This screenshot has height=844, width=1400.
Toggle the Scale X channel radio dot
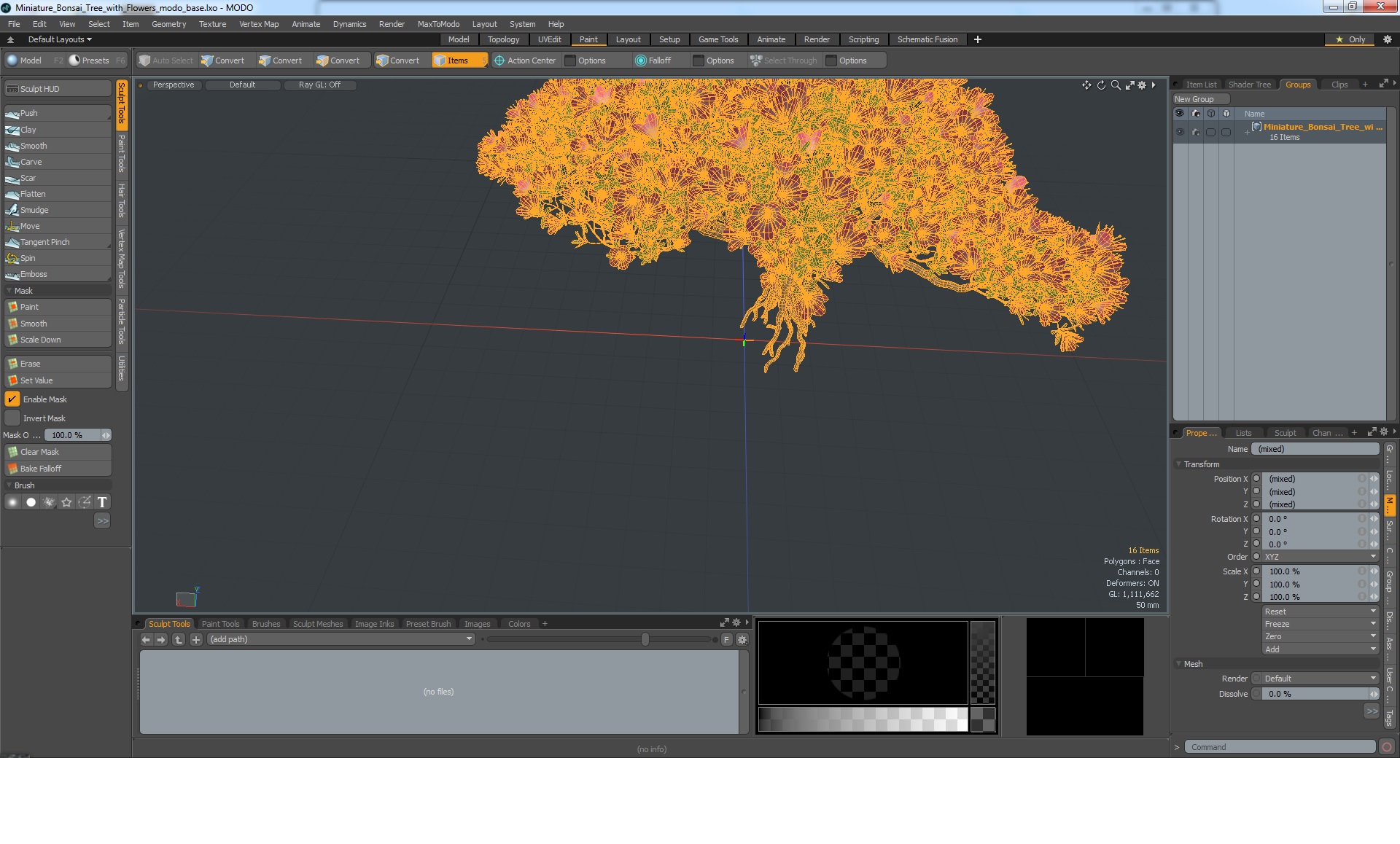[1256, 571]
